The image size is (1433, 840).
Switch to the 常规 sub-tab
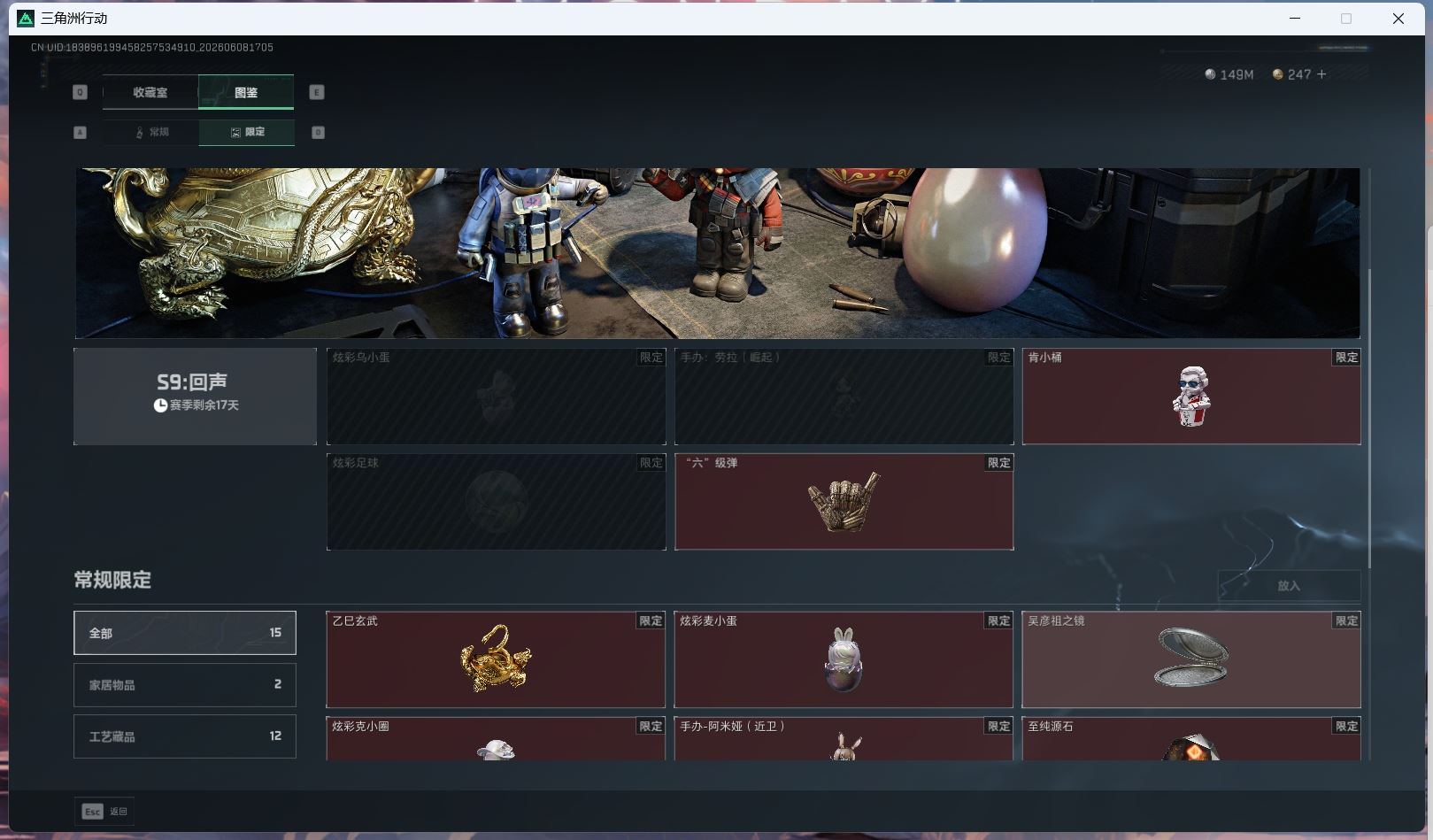pyautogui.click(x=151, y=132)
